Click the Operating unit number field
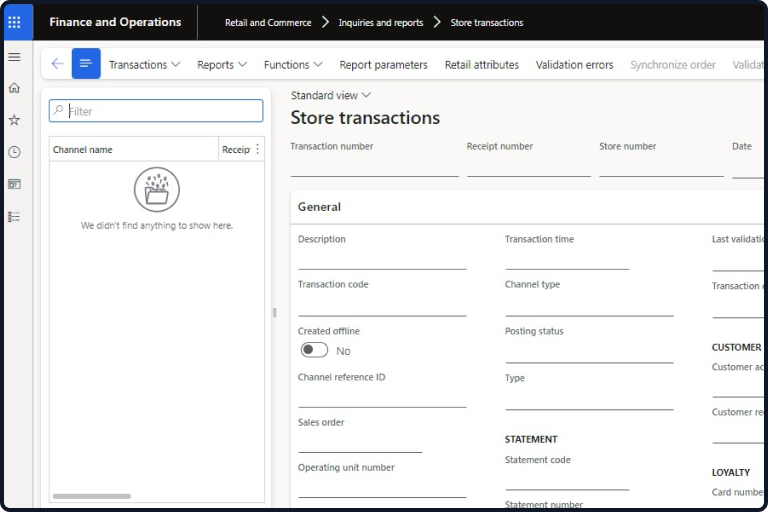Screen dimensions: 768x512 [x=382, y=488]
